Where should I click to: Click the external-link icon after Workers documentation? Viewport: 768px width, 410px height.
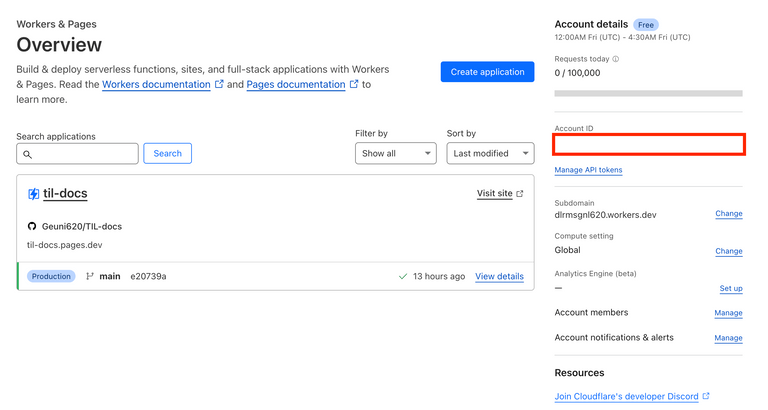[219, 84]
